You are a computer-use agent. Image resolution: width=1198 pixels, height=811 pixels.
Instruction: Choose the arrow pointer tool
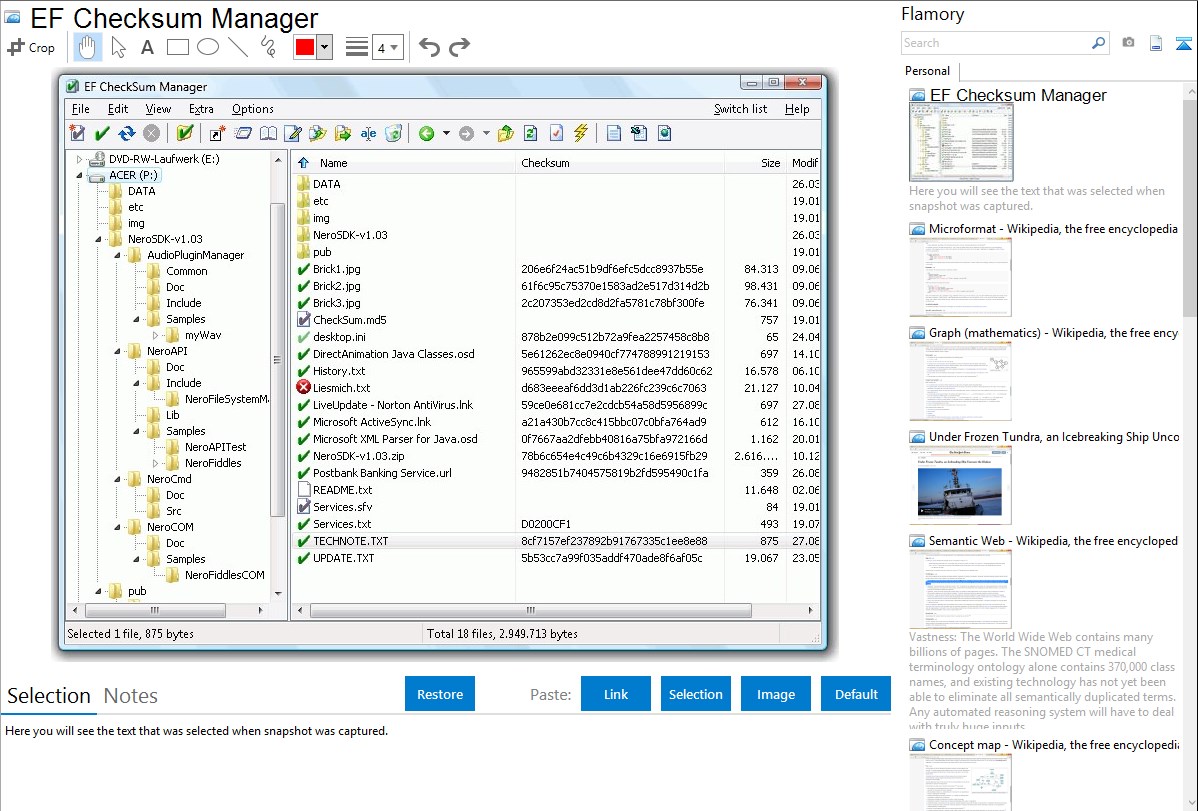(x=118, y=47)
